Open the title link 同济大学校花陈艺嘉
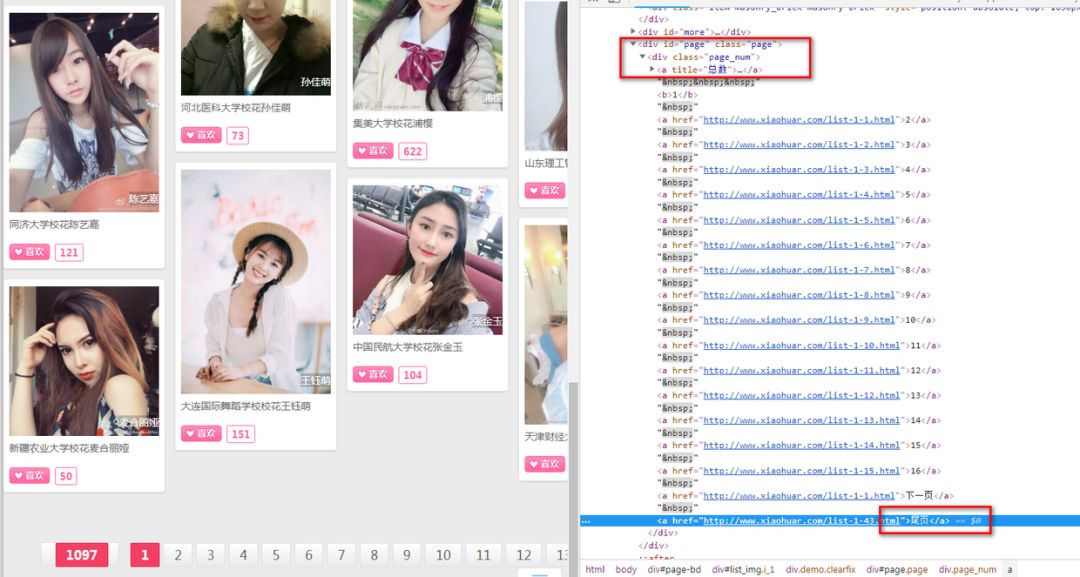1080x577 pixels. point(54,224)
